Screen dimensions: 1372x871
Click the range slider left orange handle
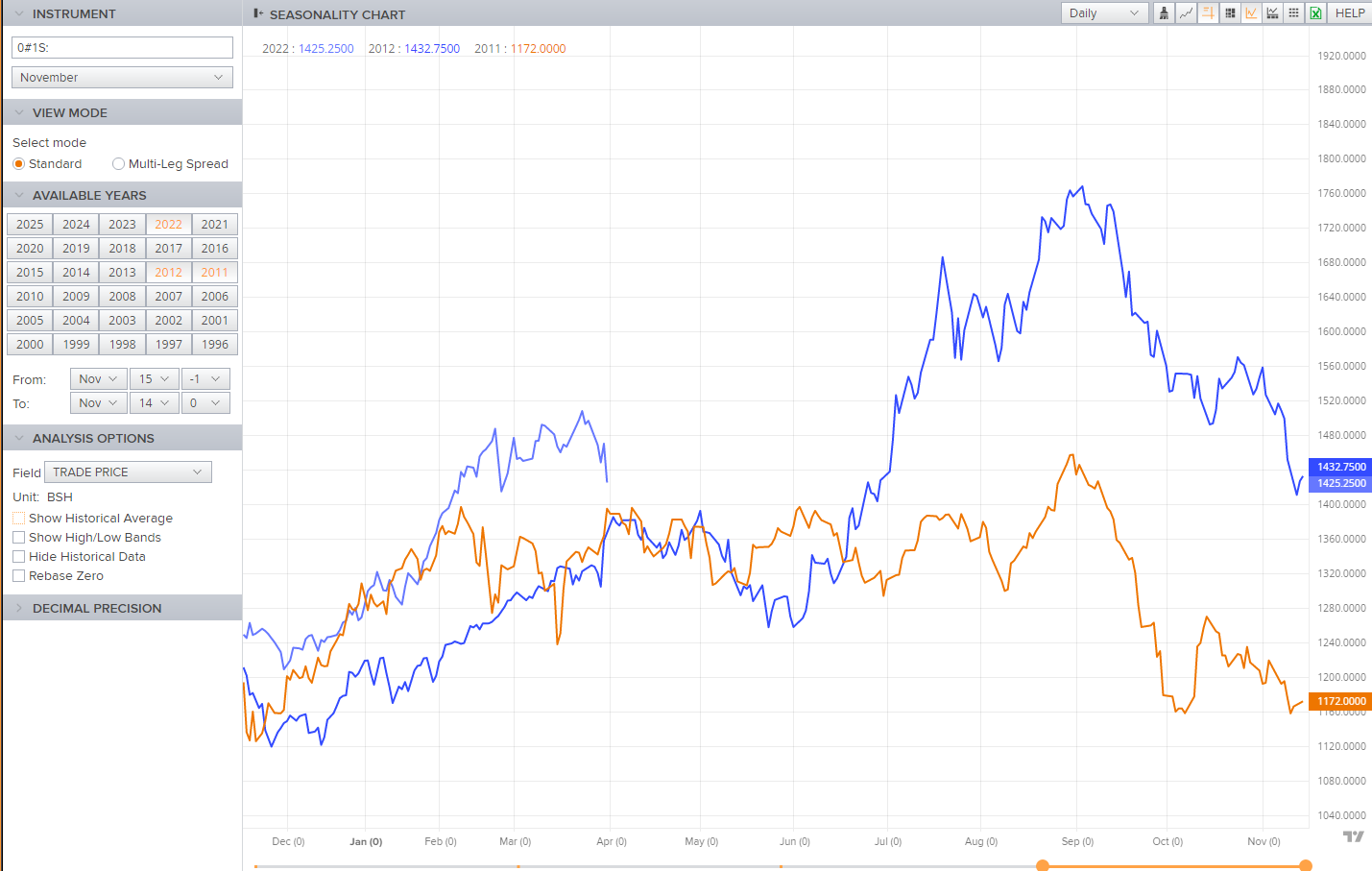pyautogui.click(x=1043, y=866)
